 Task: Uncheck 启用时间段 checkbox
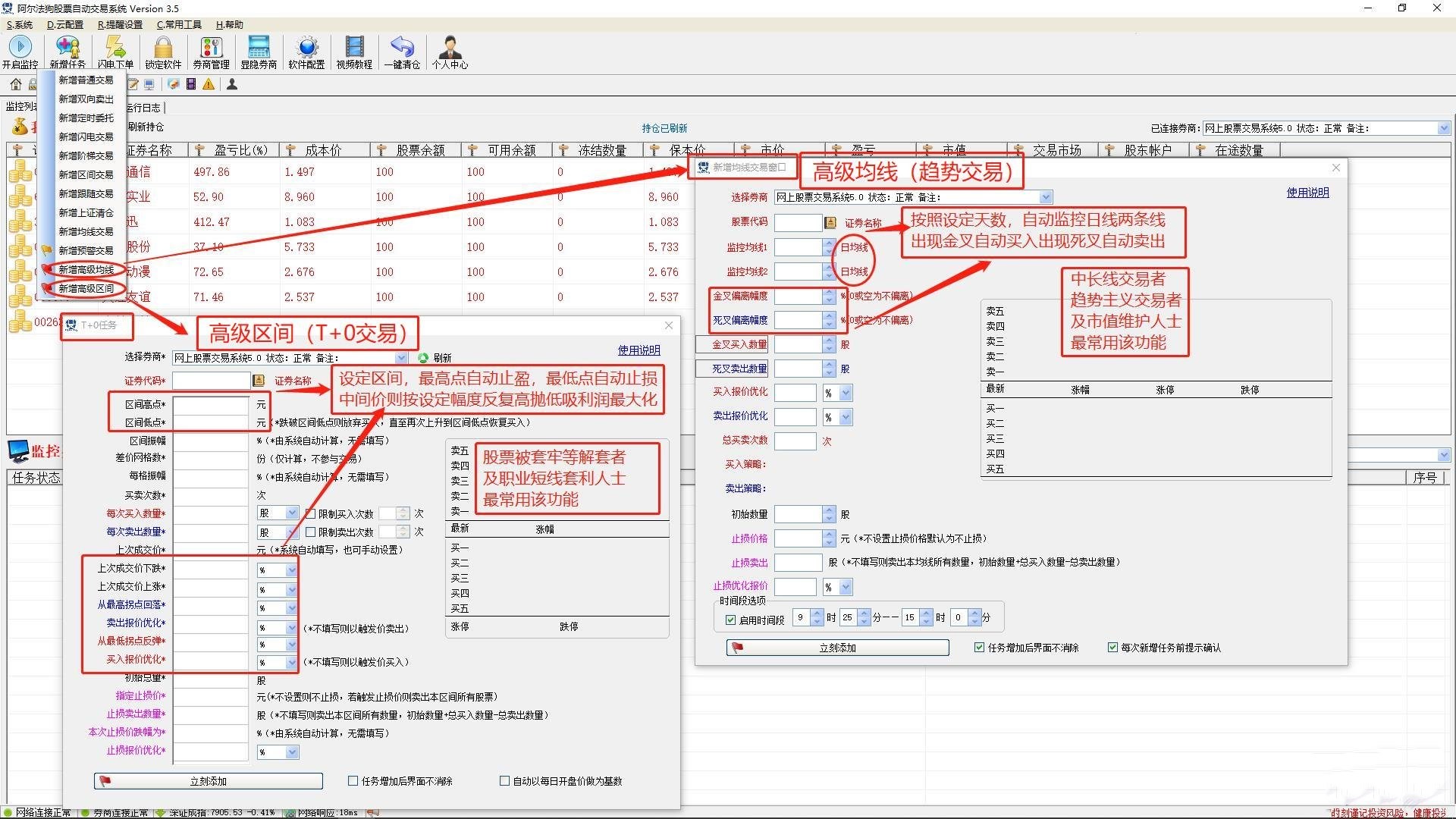pos(731,620)
